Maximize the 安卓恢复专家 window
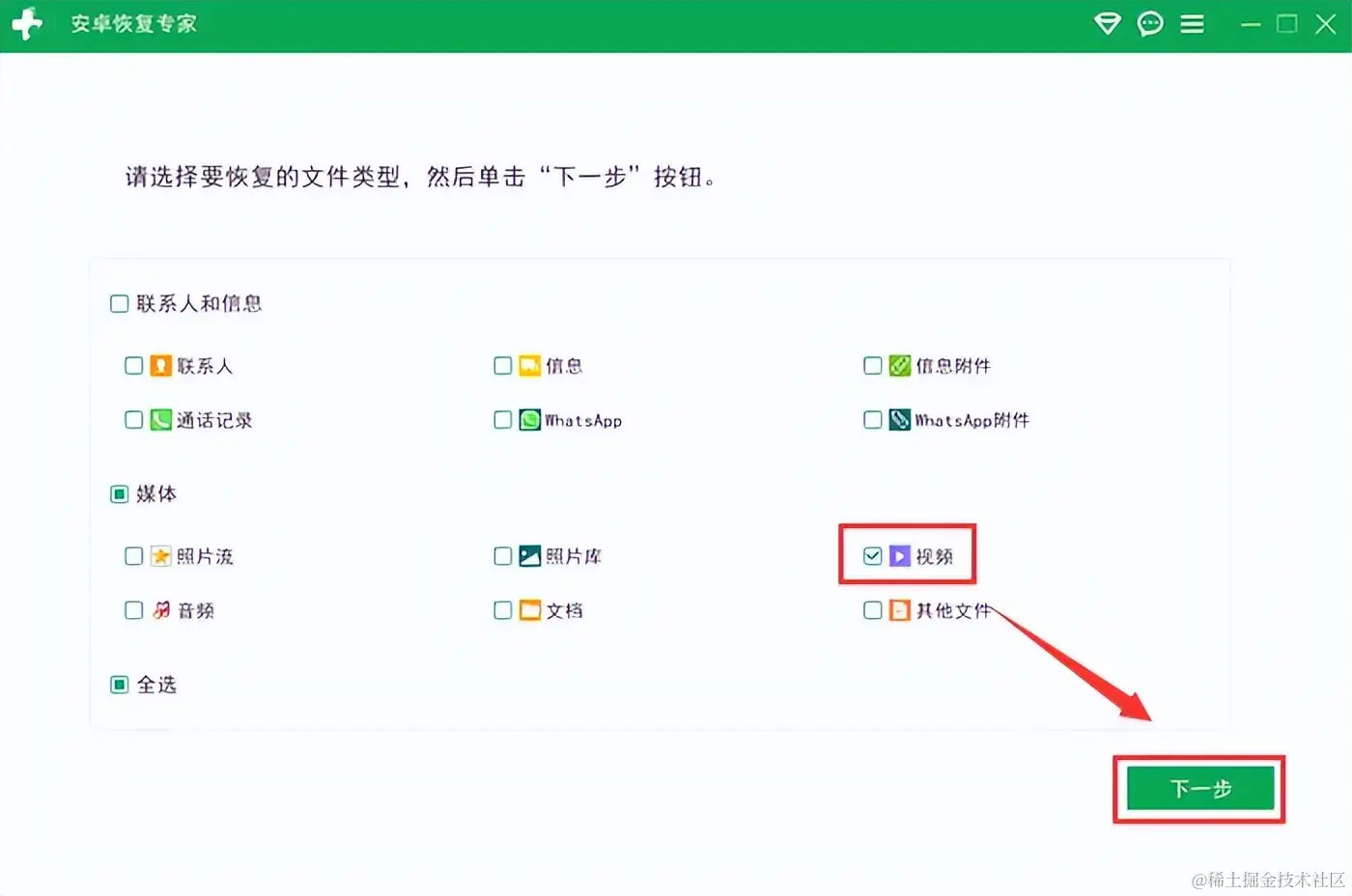The height and width of the screenshot is (896, 1352). pyautogui.click(x=1286, y=24)
